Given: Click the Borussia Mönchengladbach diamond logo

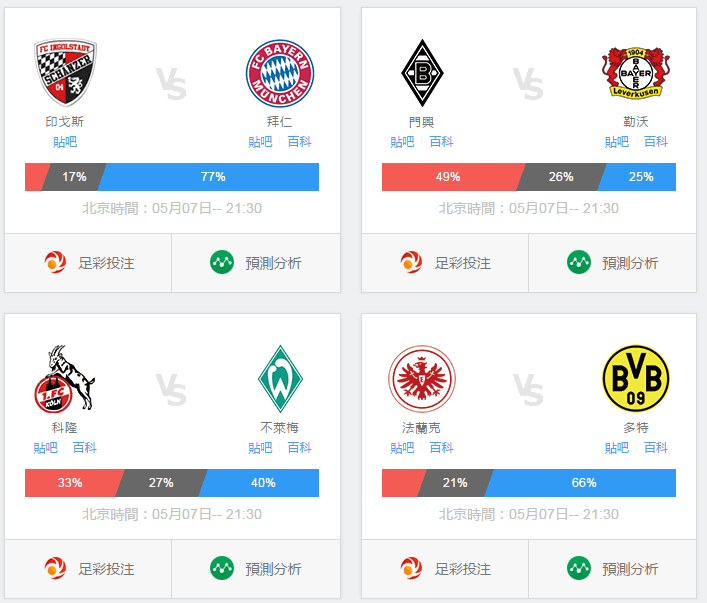Looking at the screenshot, I should pos(422,73).
